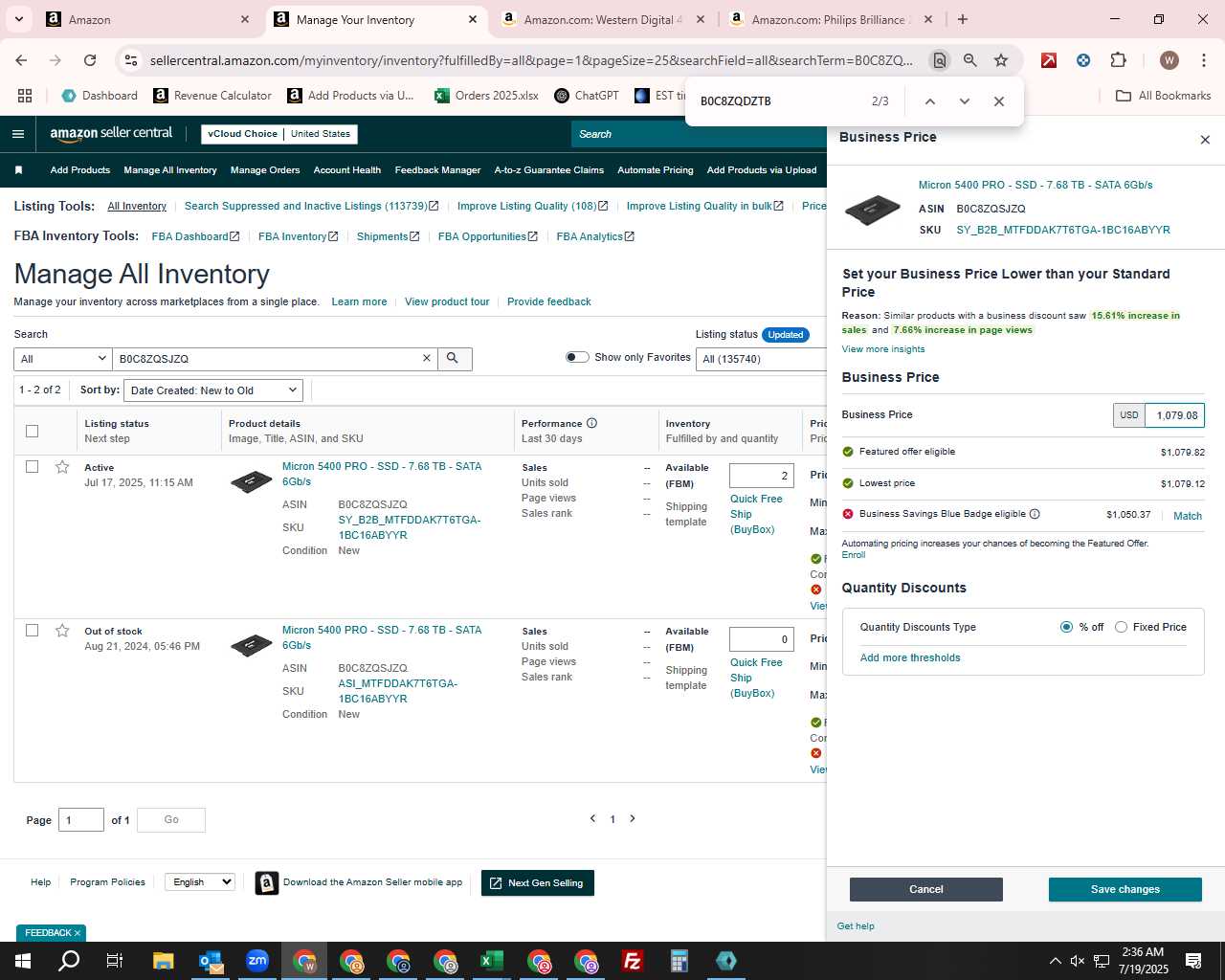
Task: Check the Active listing row checkbox
Action: [x=32, y=467]
